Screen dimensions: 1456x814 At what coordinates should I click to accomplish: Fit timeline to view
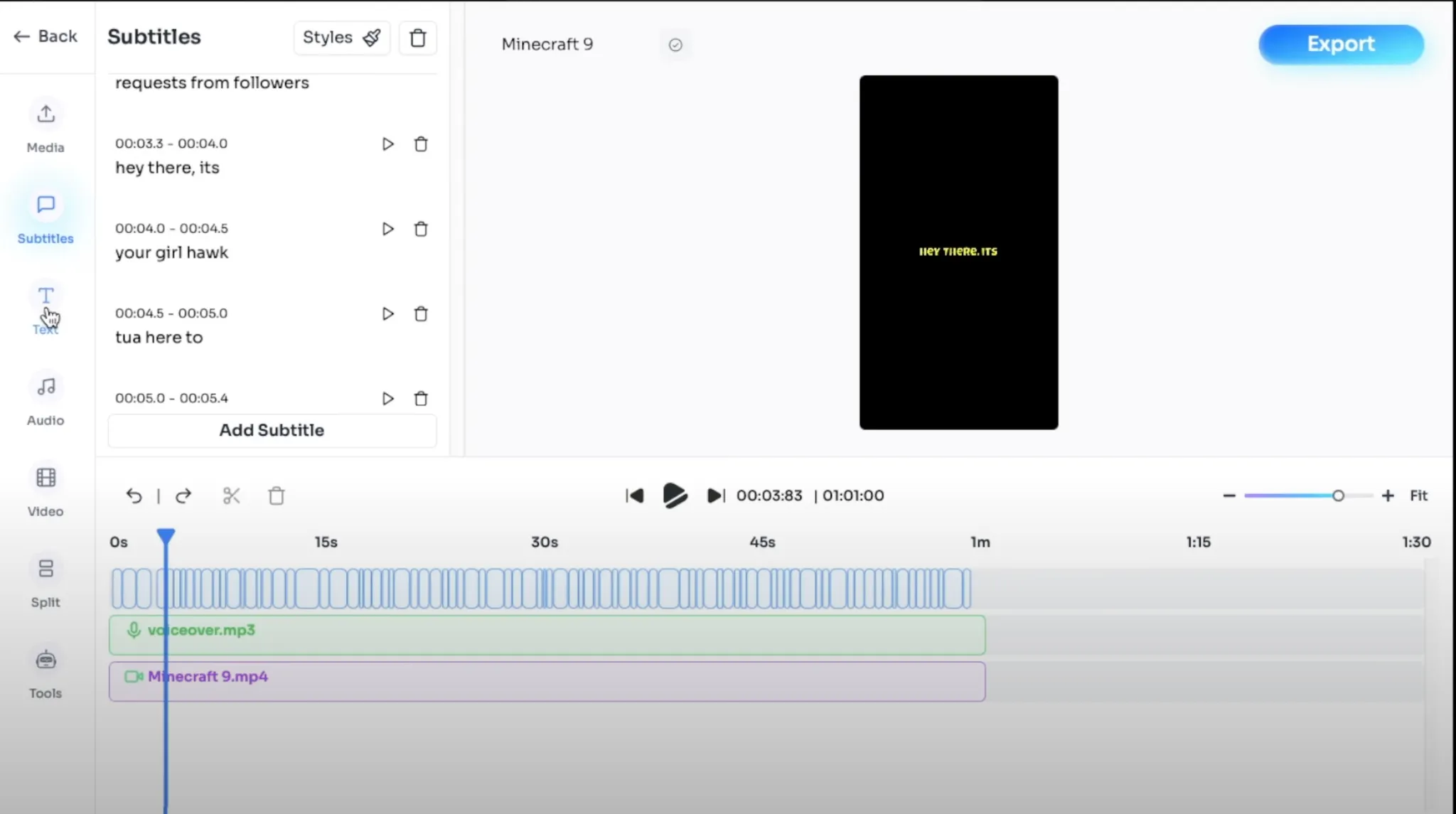coord(1418,496)
